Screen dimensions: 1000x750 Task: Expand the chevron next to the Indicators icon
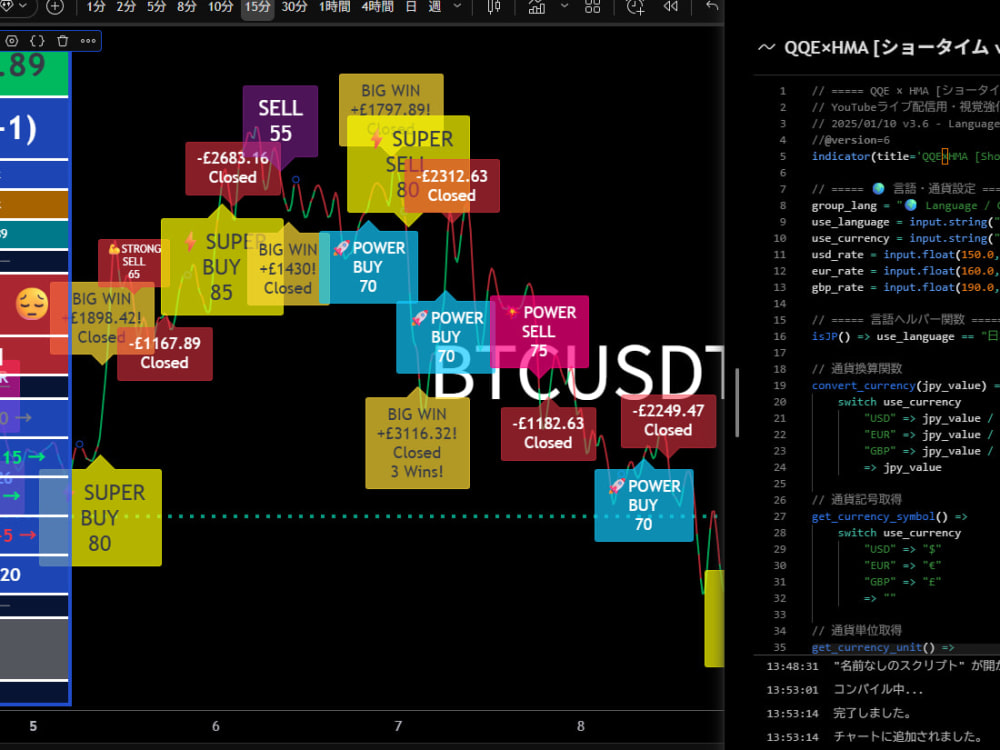(x=564, y=6)
